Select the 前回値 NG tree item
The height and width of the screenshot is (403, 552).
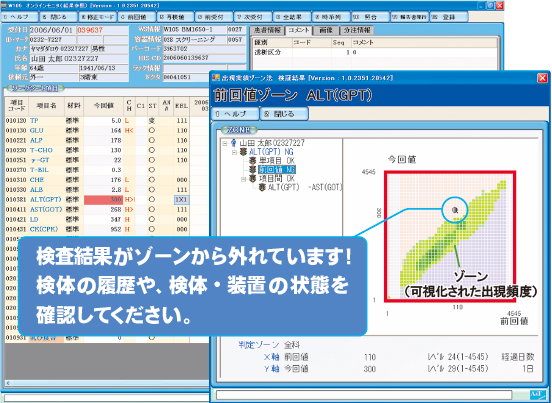click(x=277, y=170)
